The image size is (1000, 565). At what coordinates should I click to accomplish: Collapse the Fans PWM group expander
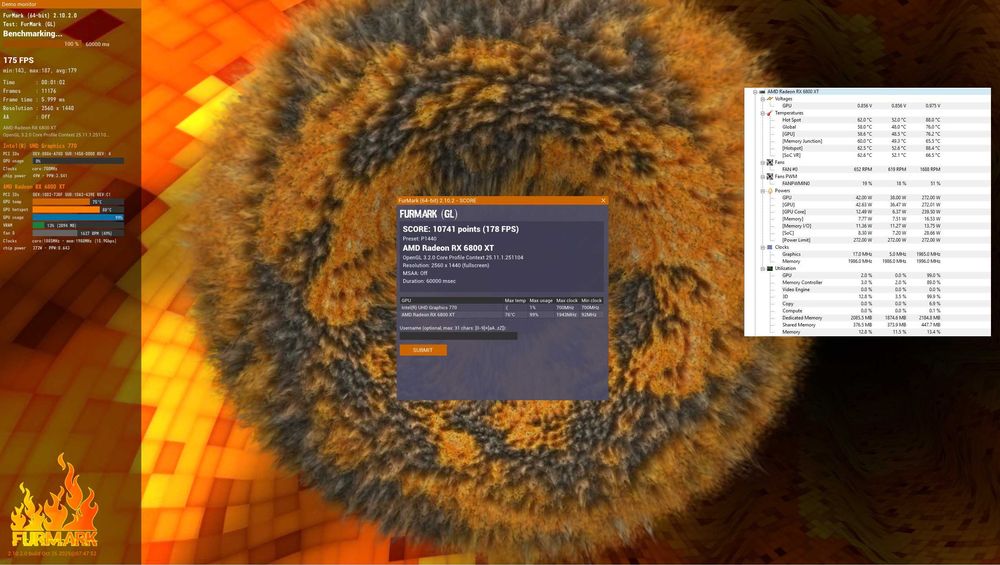point(763,177)
